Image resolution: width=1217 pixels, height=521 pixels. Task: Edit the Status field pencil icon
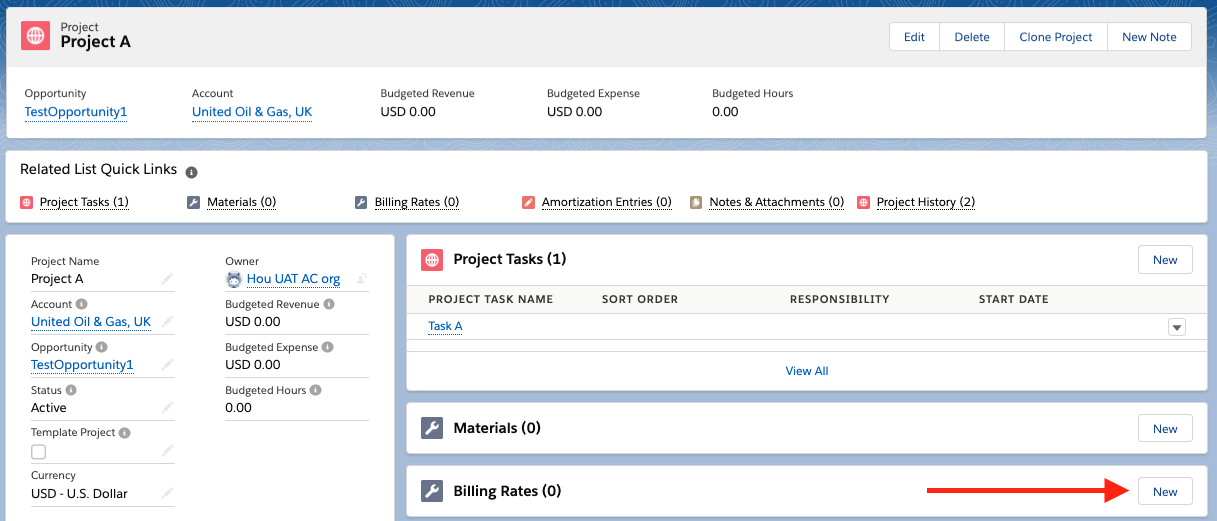click(x=167, y=407)
